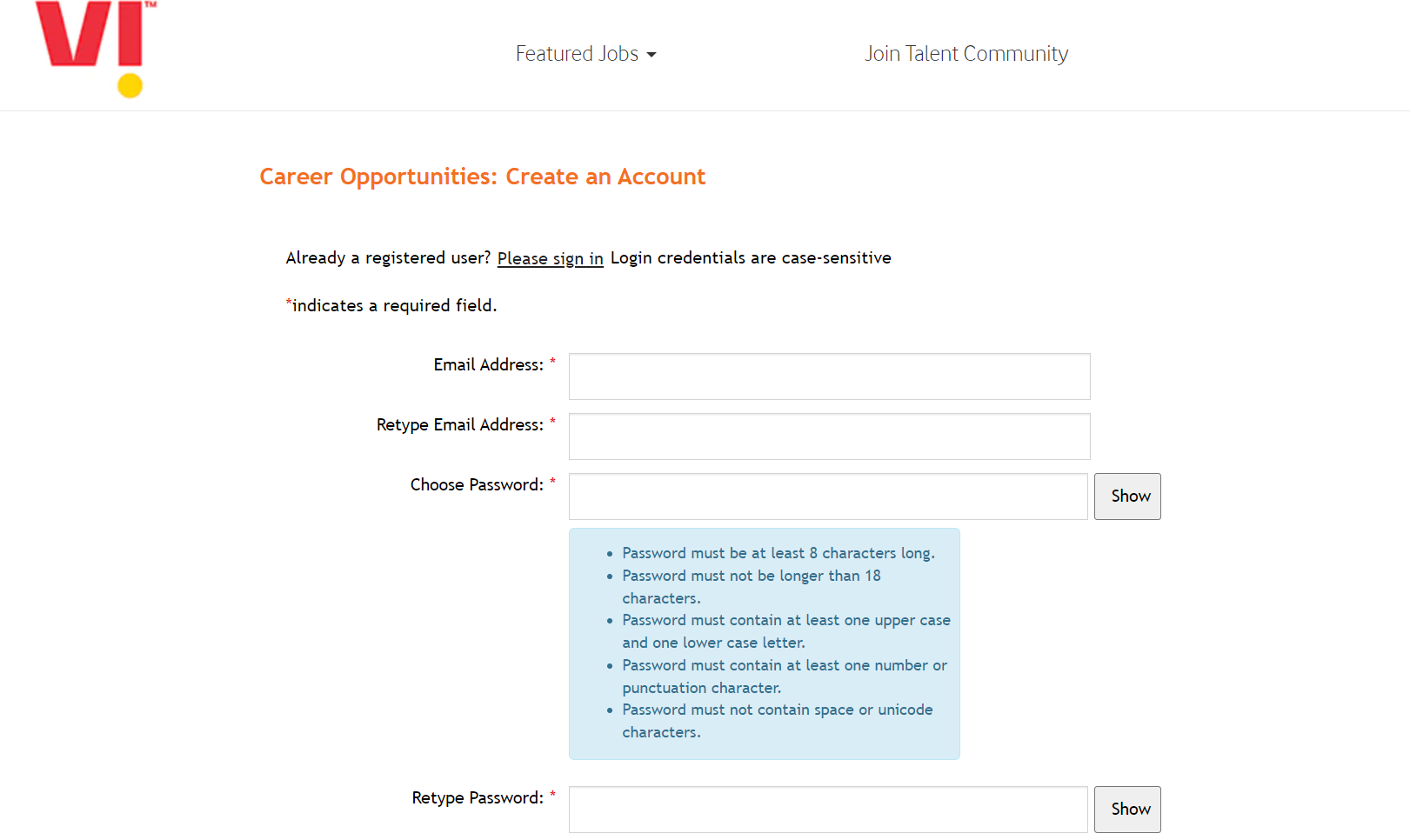This screenshot has height=840, width=1410.
Task: Open Join Talent Community from navigation
Action: click(x=966, y=54)
